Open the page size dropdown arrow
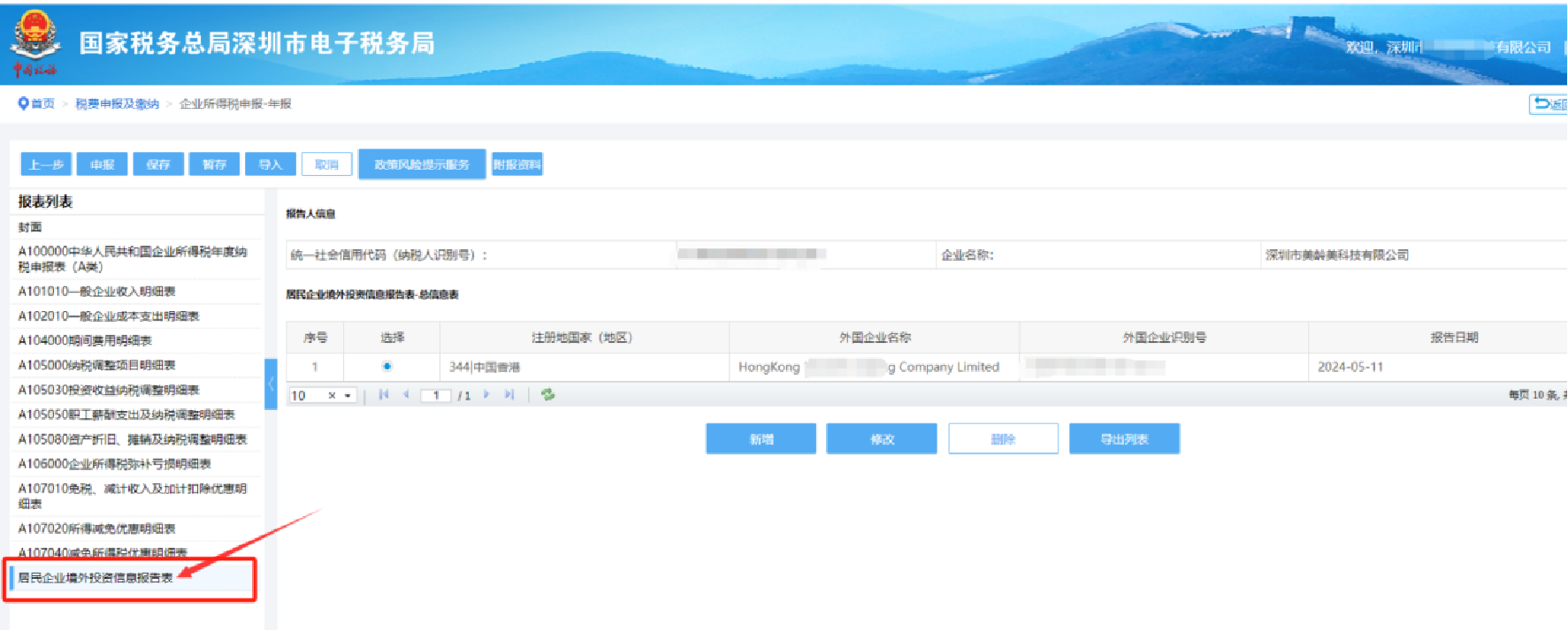Viewport: 1568px width, 631px height. 348,396
